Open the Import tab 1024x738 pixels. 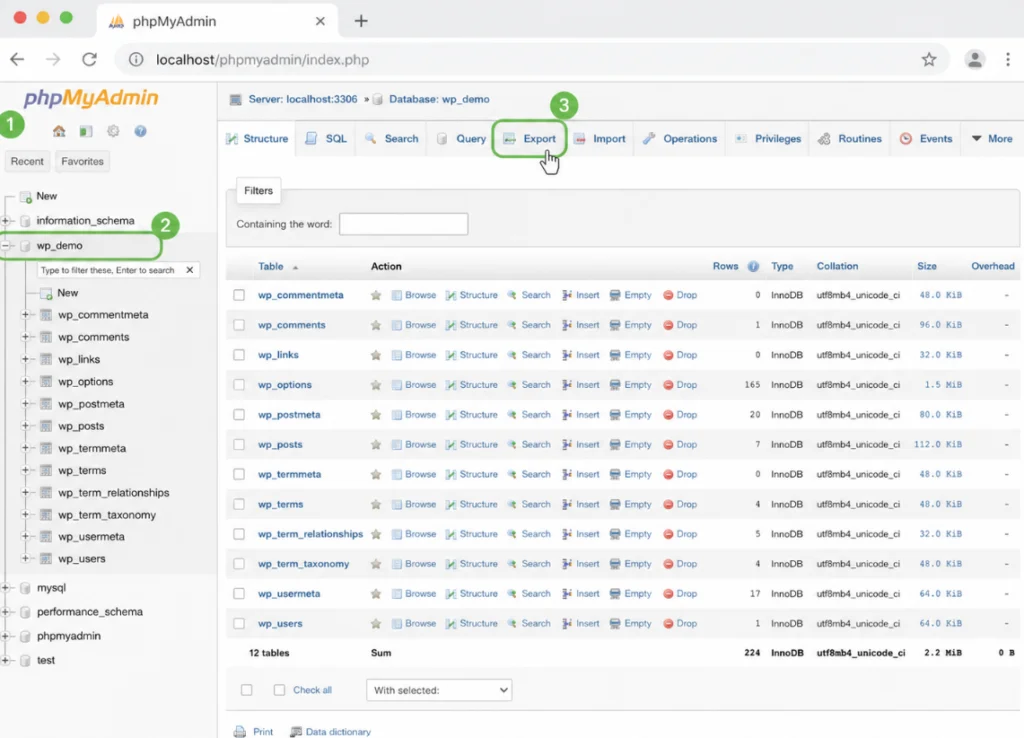[600, 138]
